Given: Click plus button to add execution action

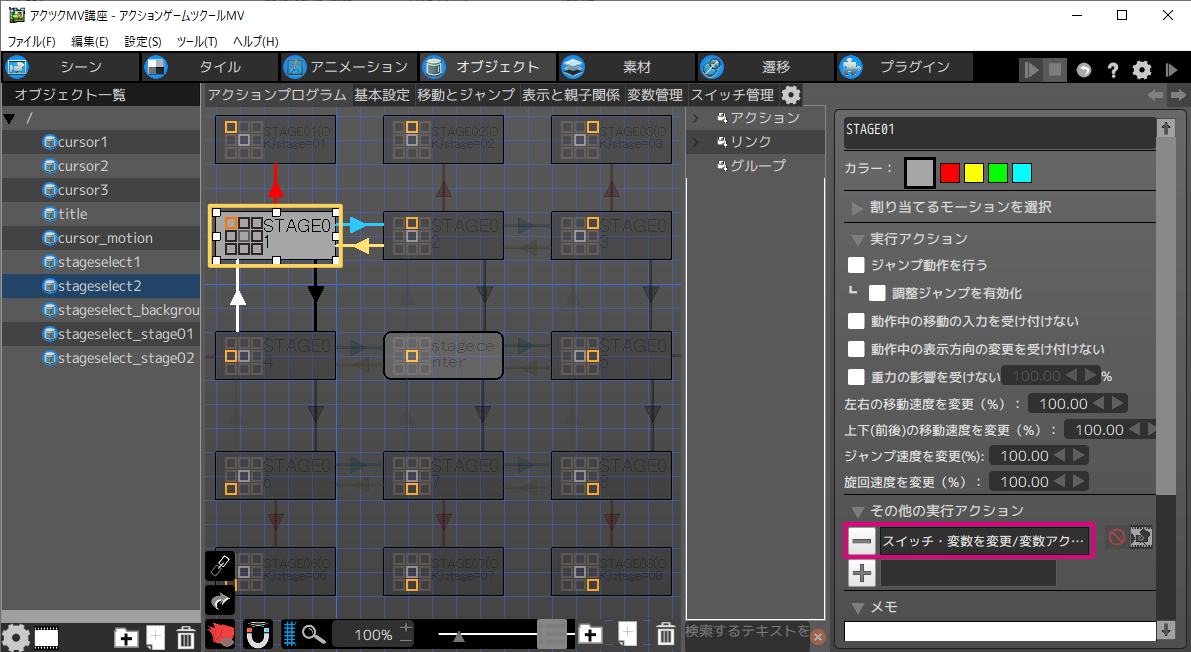Looking at the screenshot, I should point(862,573).
